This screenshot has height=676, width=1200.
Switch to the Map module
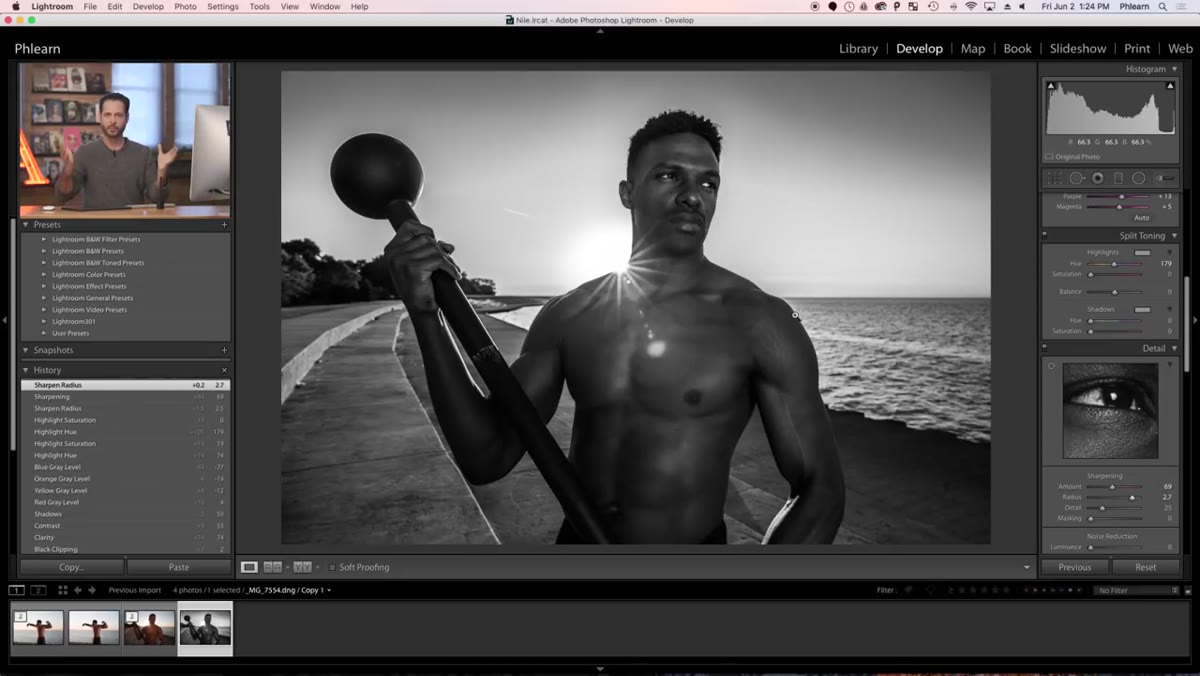(x=973, y=48)
